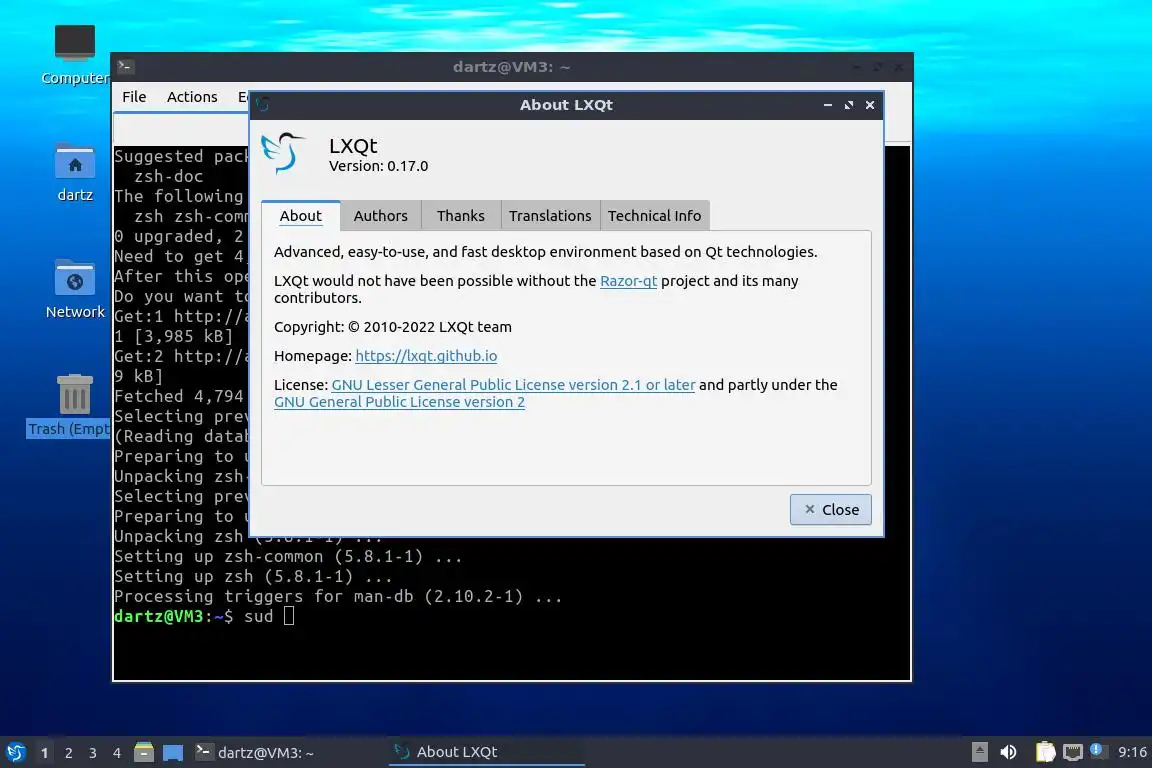Open the Actions menu in the terminal window

(192, 96)
